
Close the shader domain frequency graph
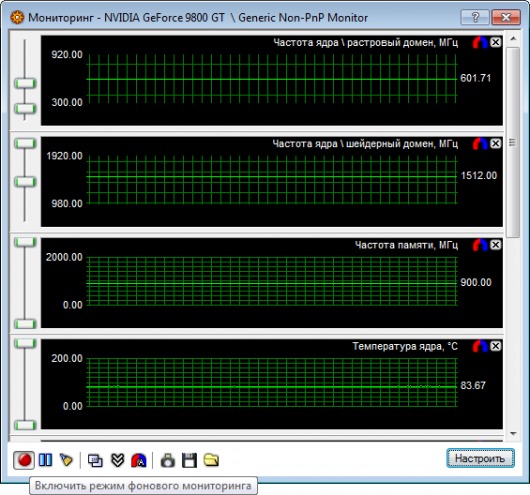click(496, 144)
